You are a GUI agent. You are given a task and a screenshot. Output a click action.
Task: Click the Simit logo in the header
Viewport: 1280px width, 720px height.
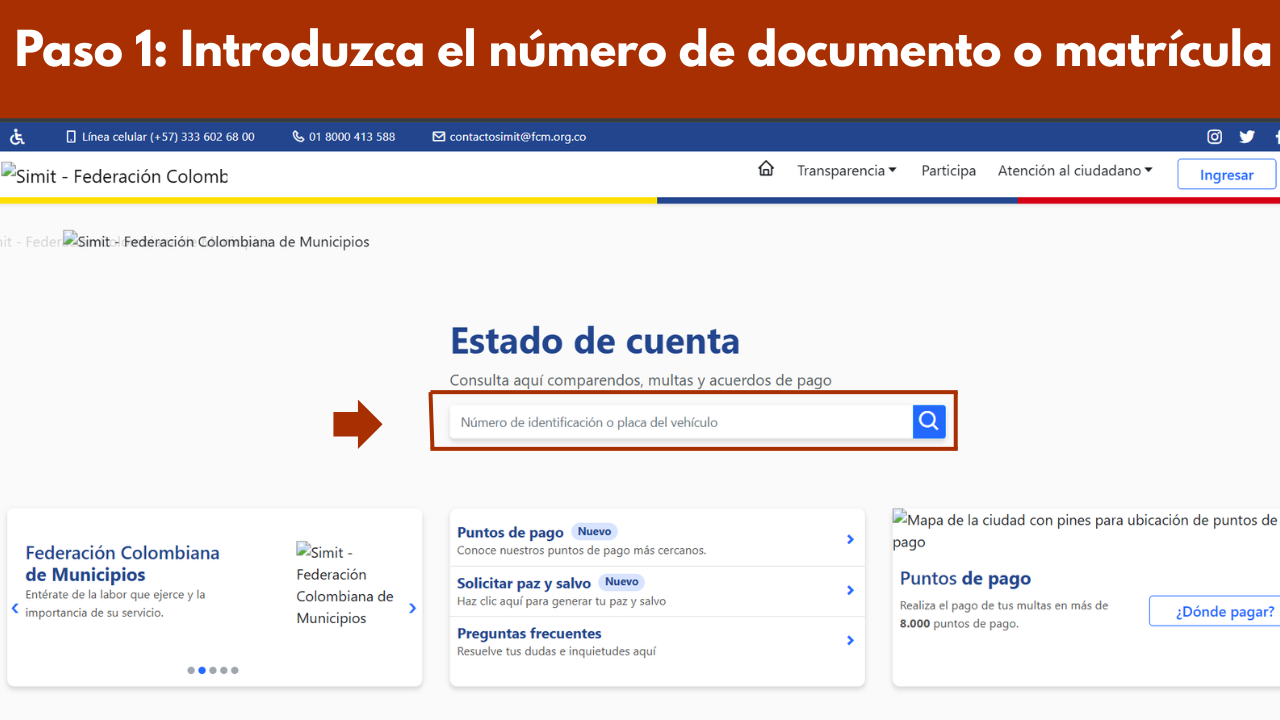coord(114,175)
